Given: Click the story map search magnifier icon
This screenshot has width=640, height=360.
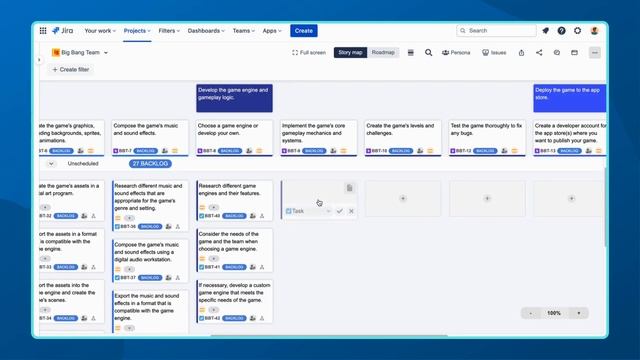Looking at the screenshot, I should pyautogui.click(x=428, y=53).
